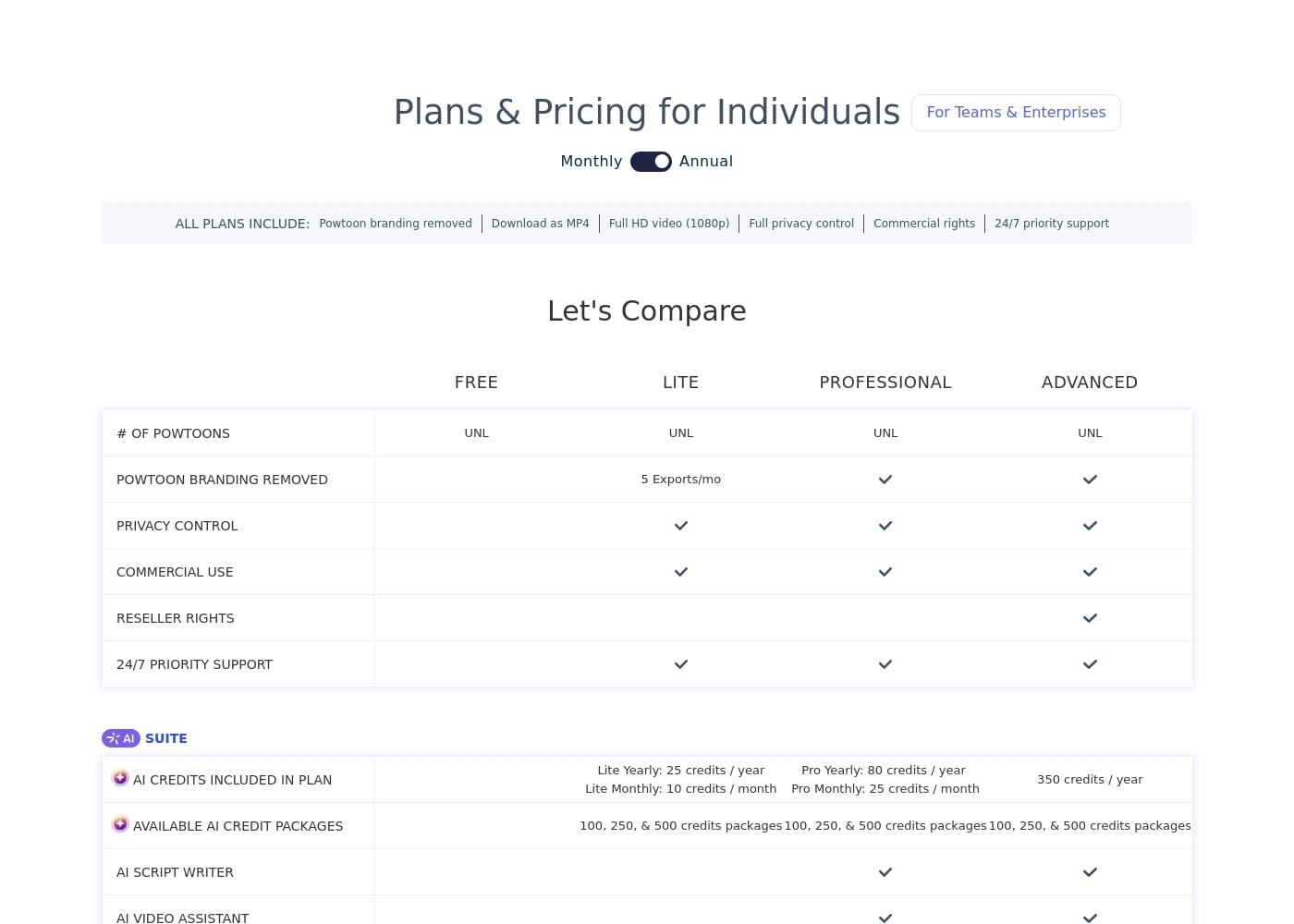Screen dimensions: 1294x924
Task: Click 'Pro Monthly: 25 credits / month' text
Action: (x=885, y=789)
